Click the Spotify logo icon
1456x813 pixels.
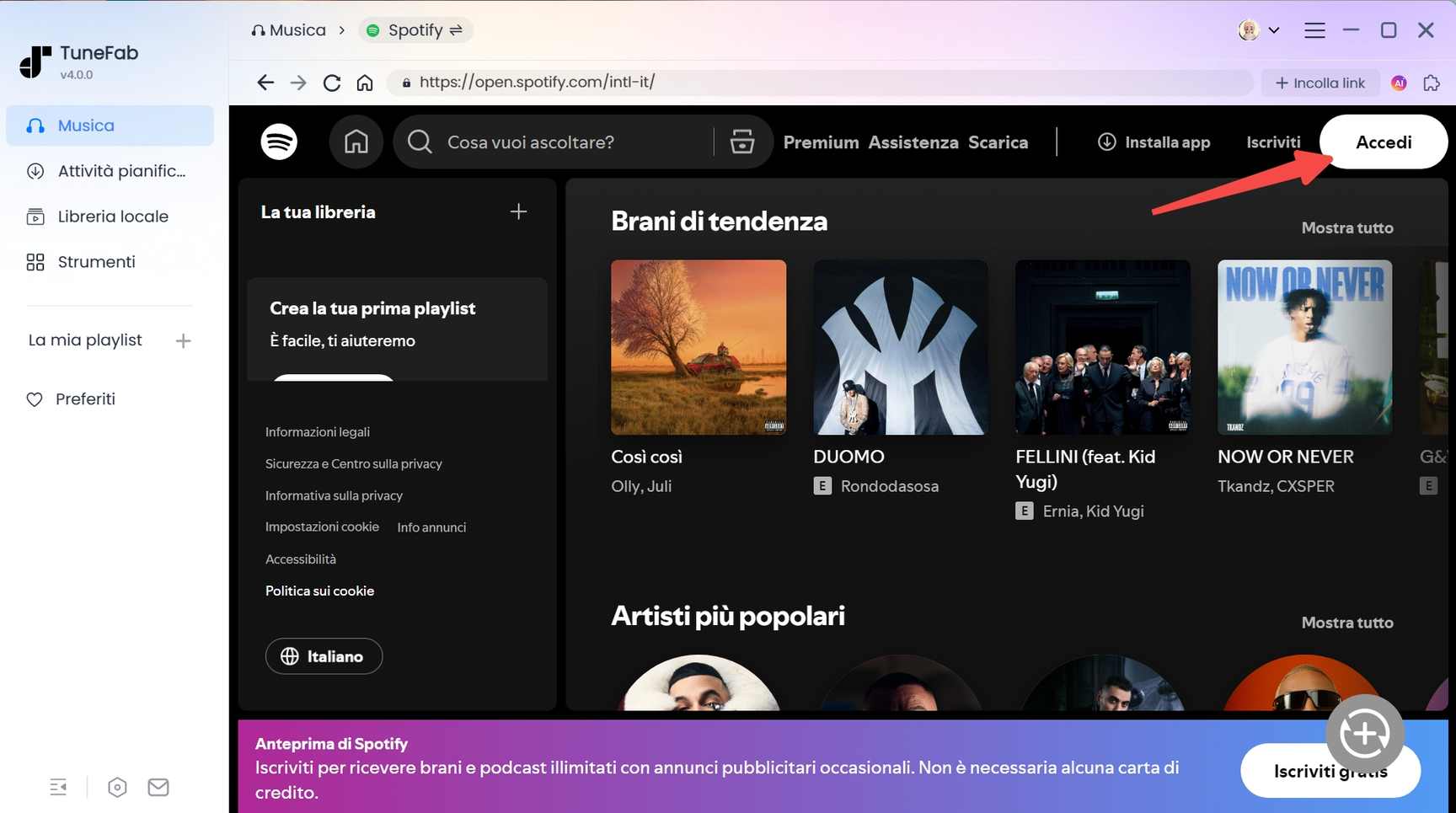coord(279,142)
